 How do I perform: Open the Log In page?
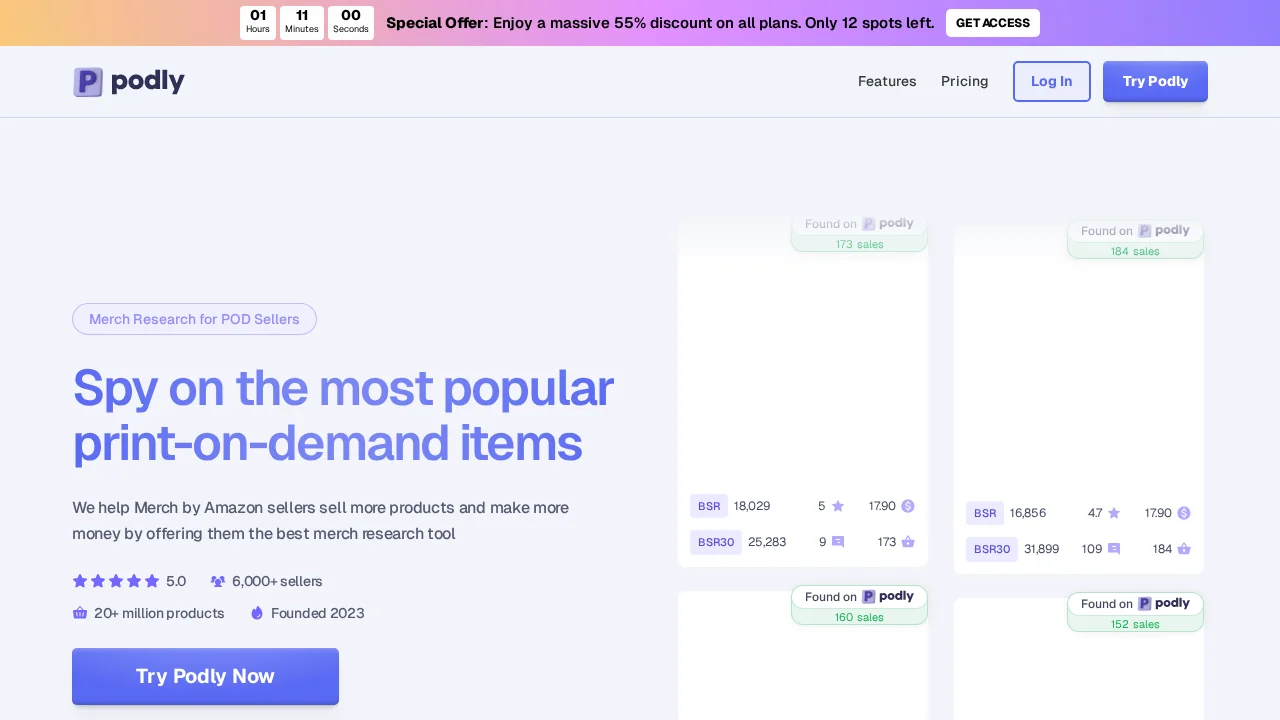tap(1051, 81)
